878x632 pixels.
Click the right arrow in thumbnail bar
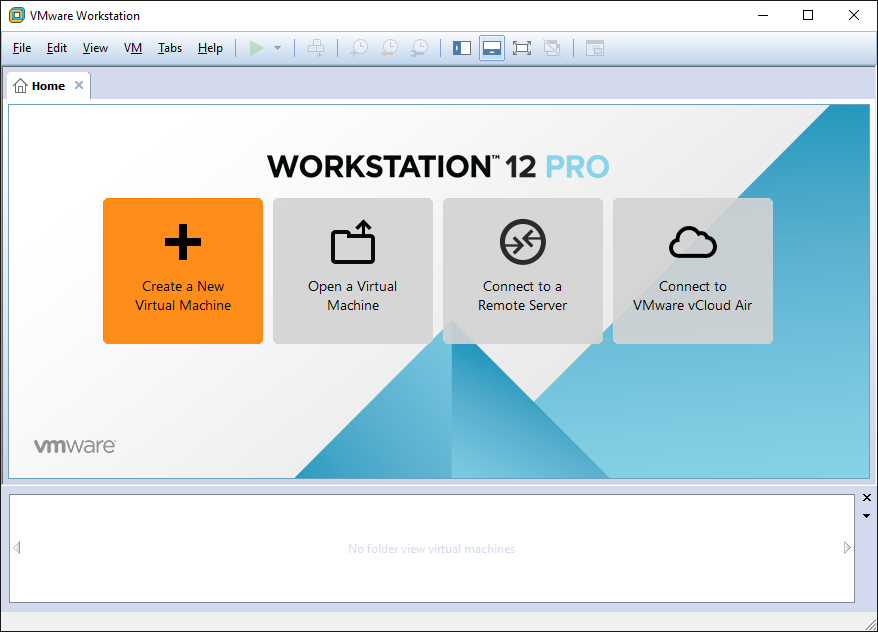(x=847, y=547)
